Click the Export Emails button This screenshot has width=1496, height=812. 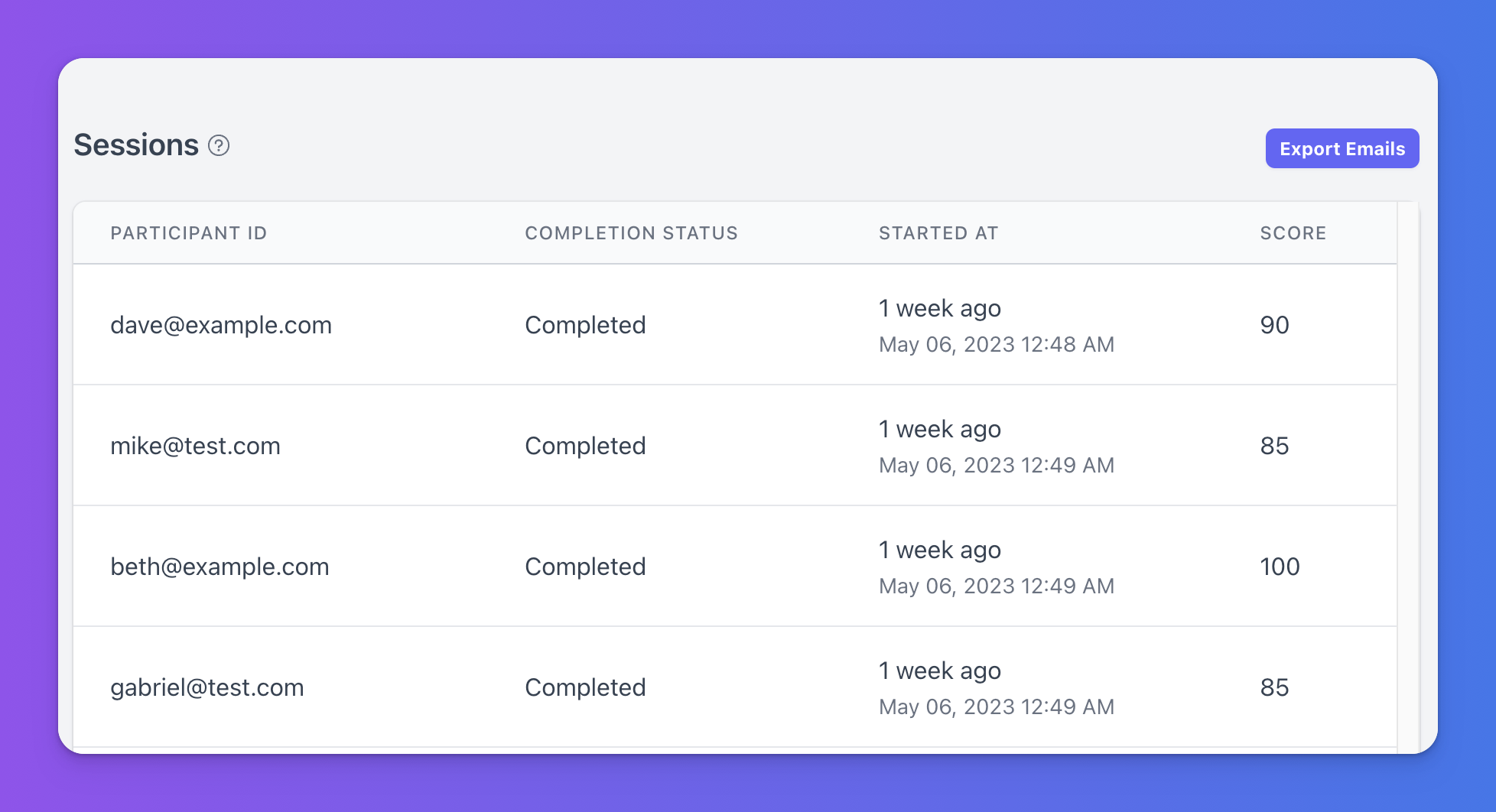(x=1342, y=148)
